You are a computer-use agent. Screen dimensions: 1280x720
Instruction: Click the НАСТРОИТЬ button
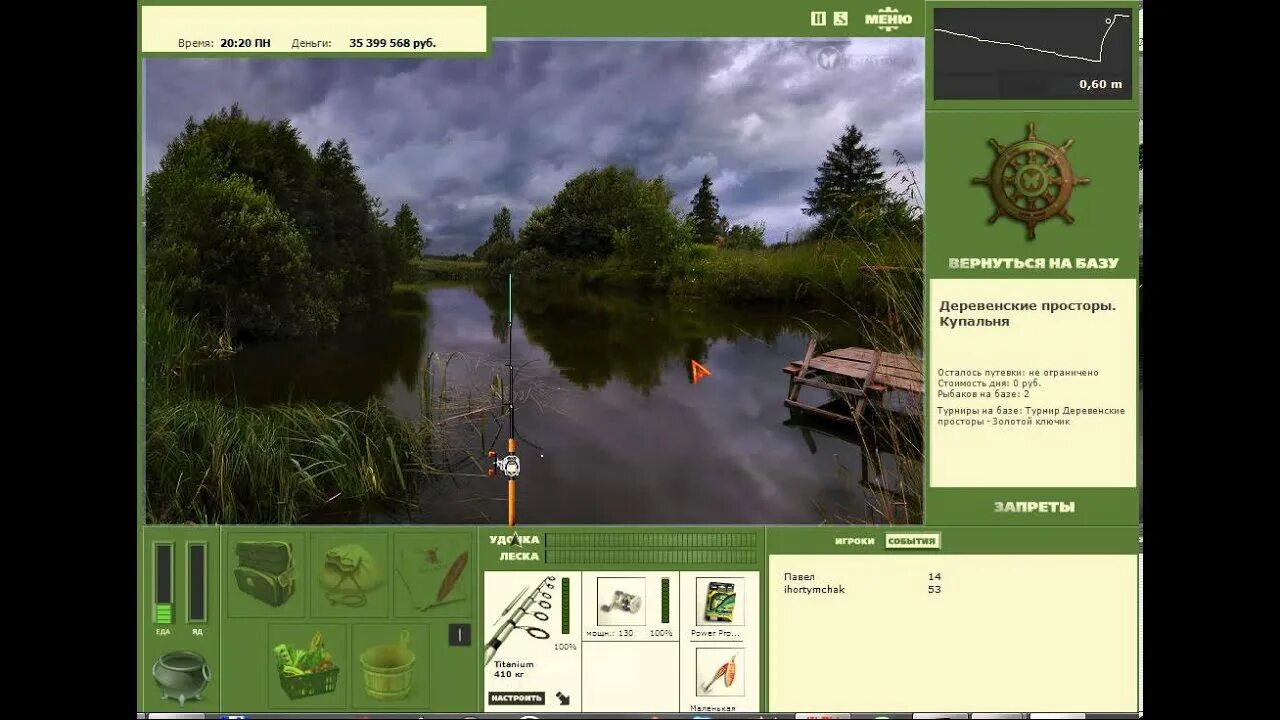click(516, 698)
